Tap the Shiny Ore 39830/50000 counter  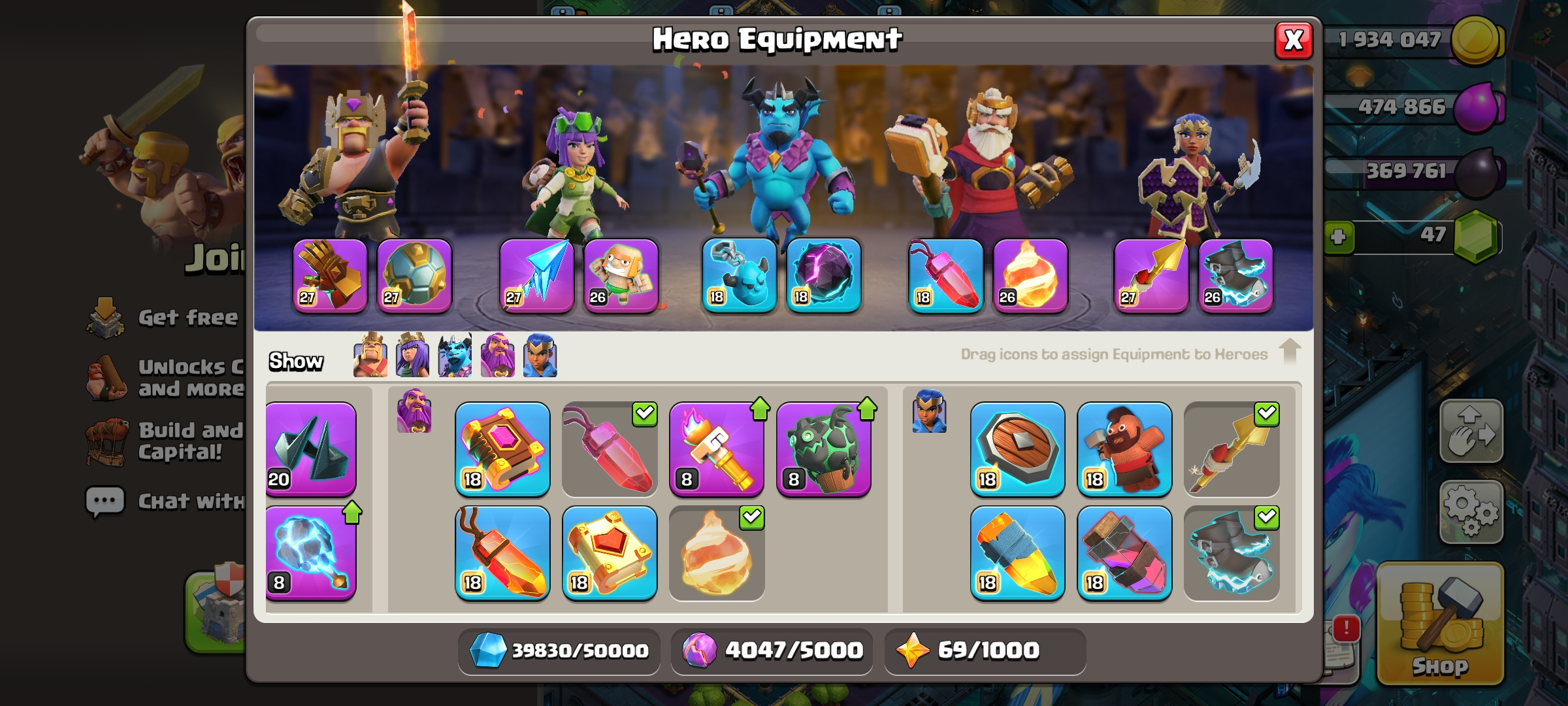click(559, 650)
